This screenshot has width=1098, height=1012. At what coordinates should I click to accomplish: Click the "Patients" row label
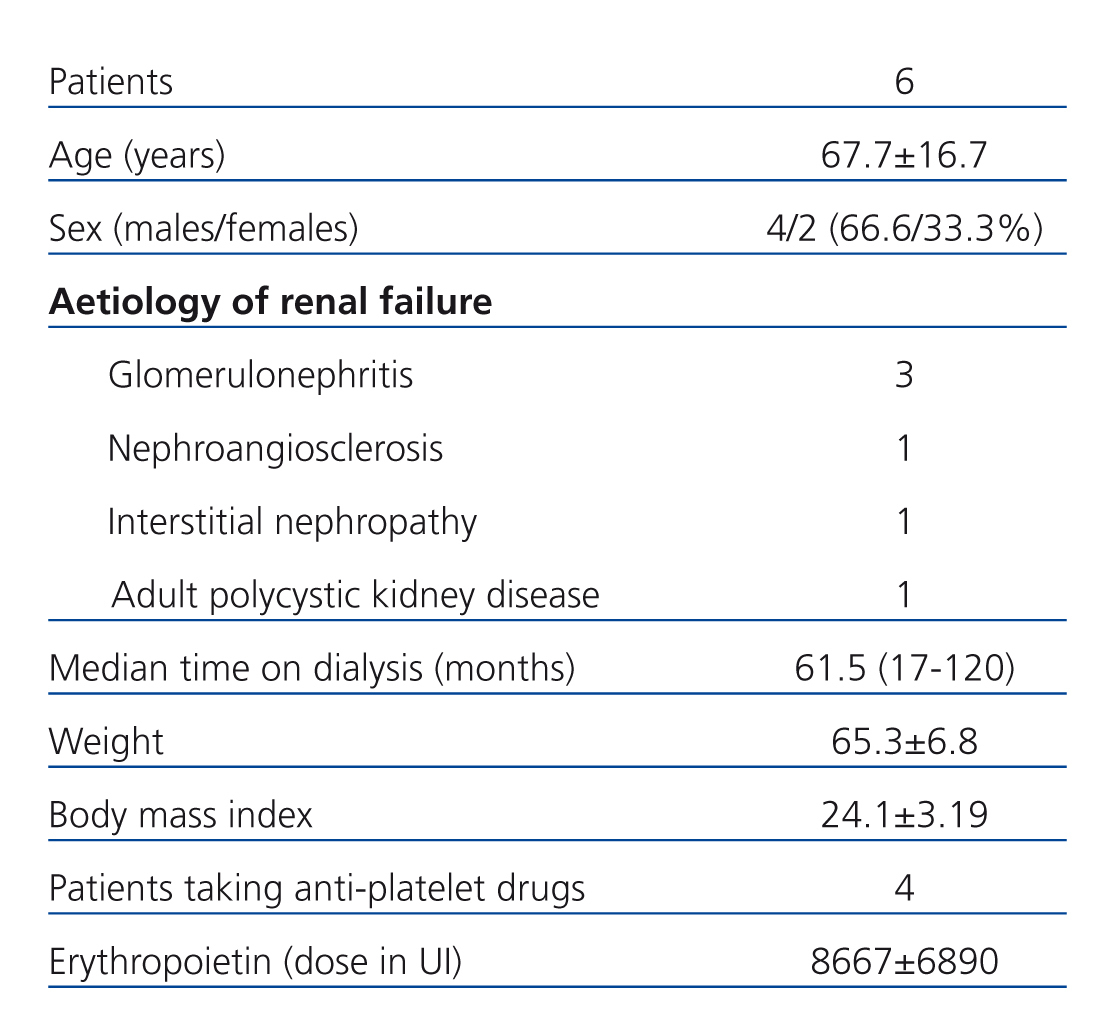click(110, 82)
